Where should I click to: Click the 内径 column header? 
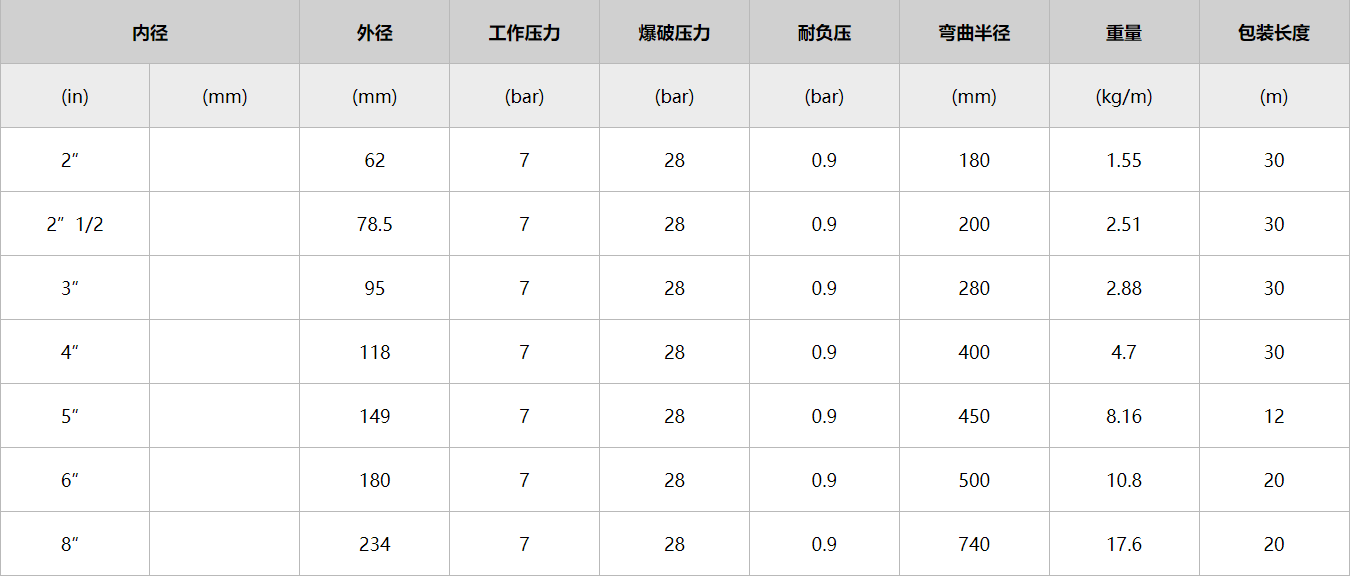coord(150,33)
